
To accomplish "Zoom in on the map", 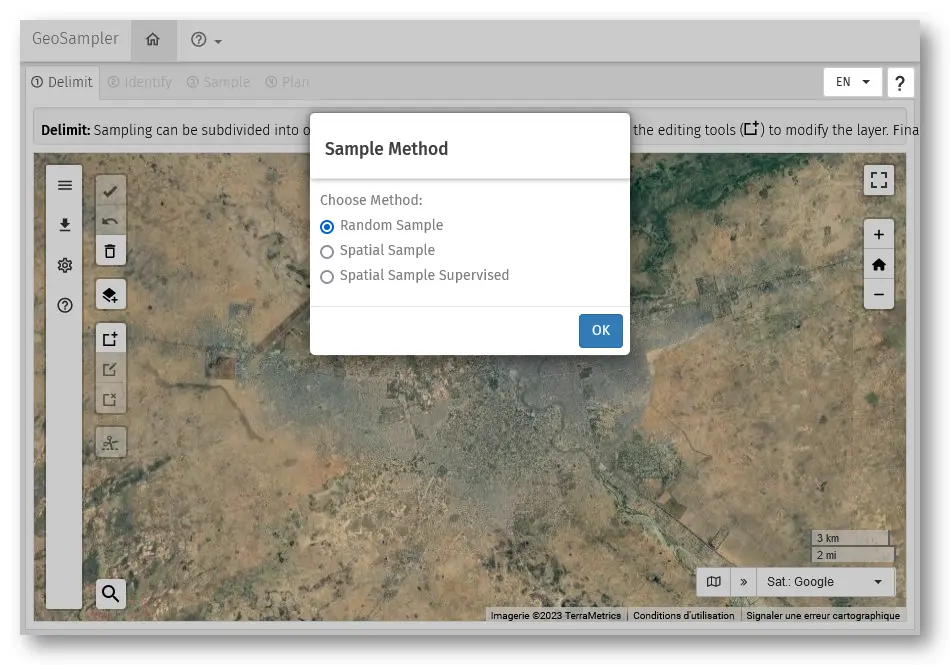I will (x=878, y=235).
